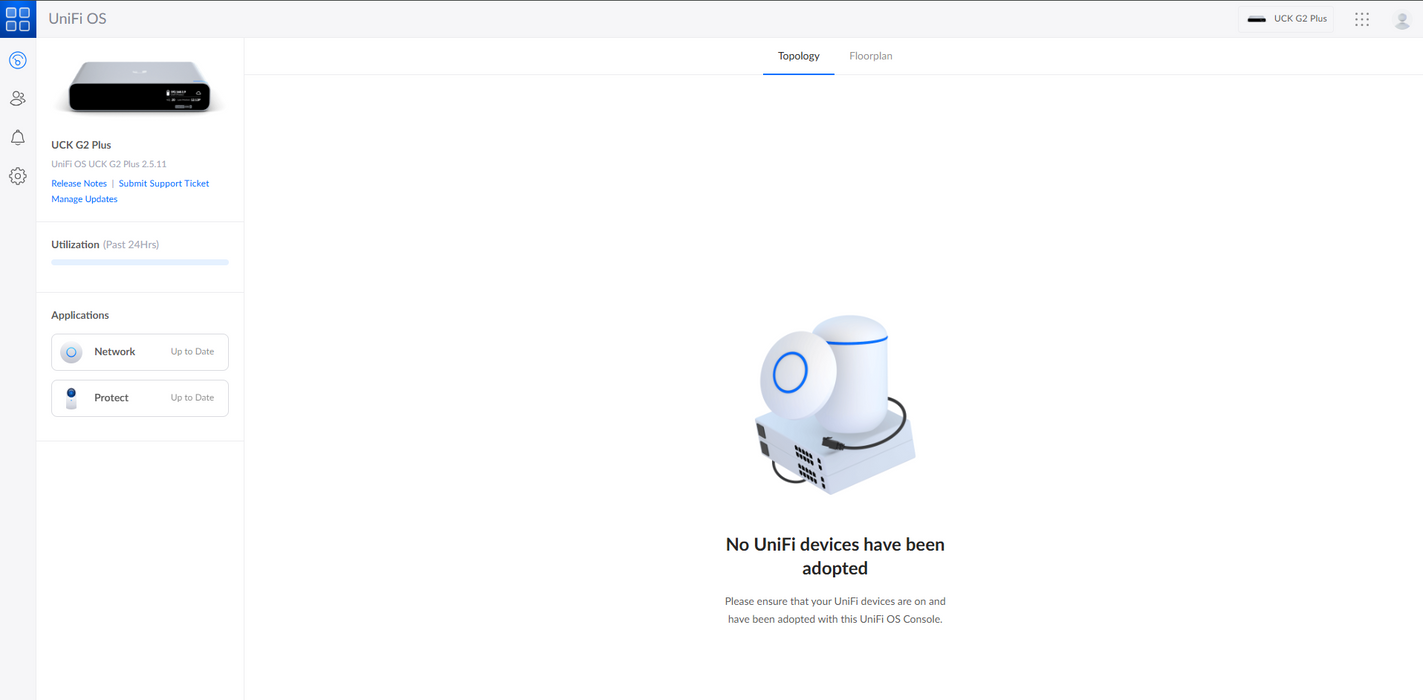Image resolution: width=1423 pixels, height=700 pixels.
Task: Click the Utilization progress bar
Action: (140, 262)
